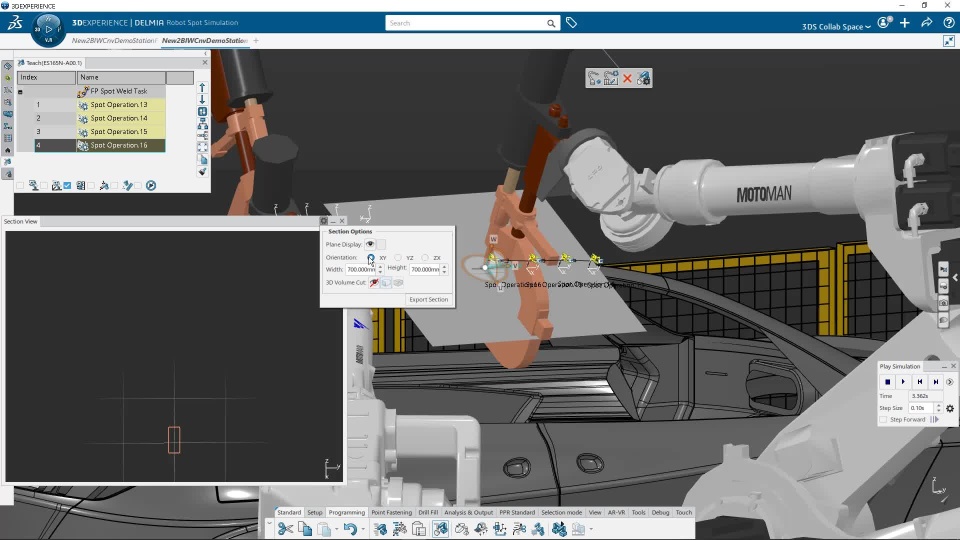
Task: Click the user profile icon in top bar
Action: pyautogui.click(x=883, y=23)
